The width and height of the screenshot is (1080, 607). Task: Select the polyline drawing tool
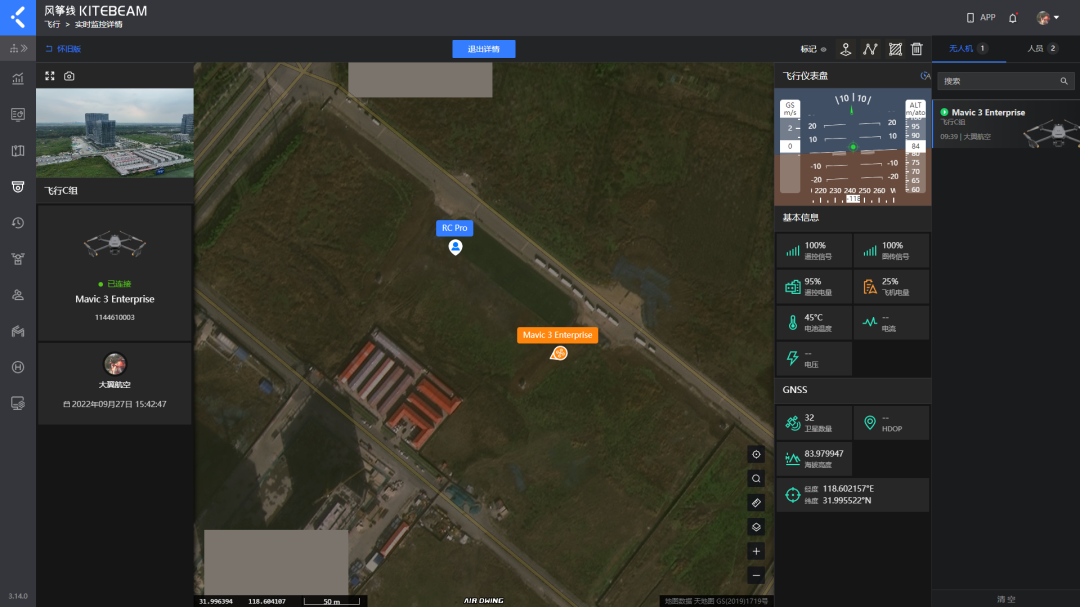point(870,49)
